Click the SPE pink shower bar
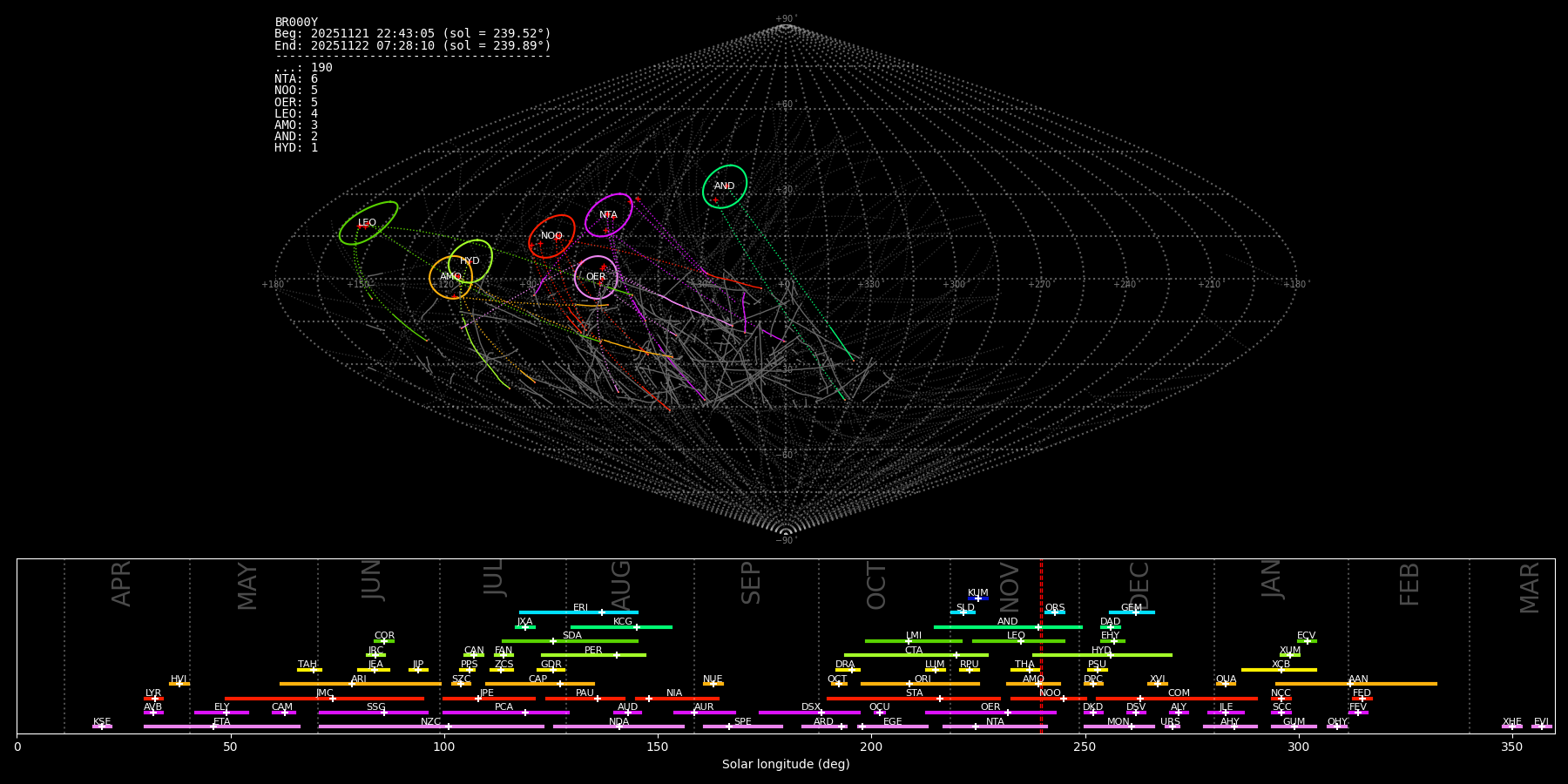The height and width of the screenshot is (784, 1568). click(x=743, y=727)
